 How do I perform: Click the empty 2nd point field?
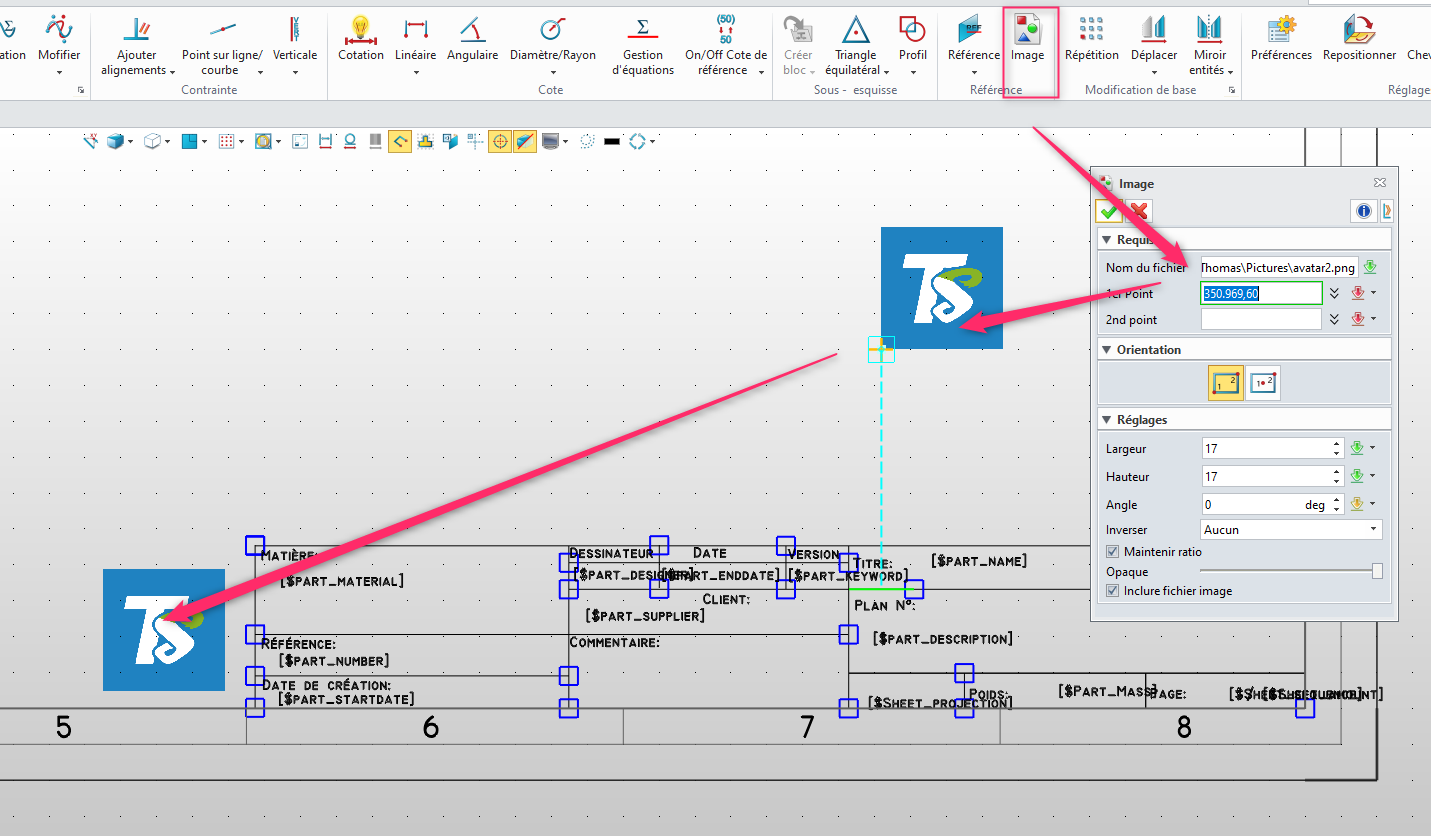[x=1261, y=319]
